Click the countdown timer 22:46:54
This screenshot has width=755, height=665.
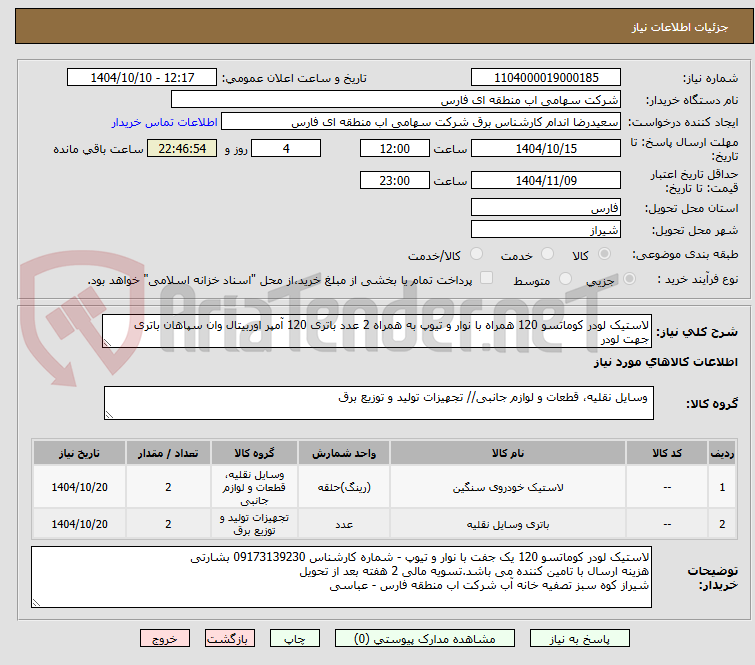tap(182, 148)
